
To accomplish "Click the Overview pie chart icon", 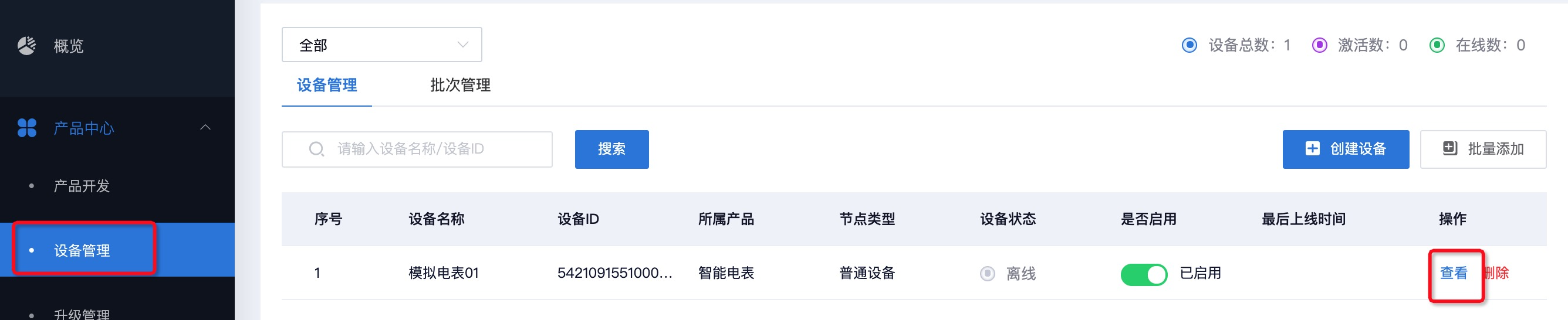I will (27, 46).
